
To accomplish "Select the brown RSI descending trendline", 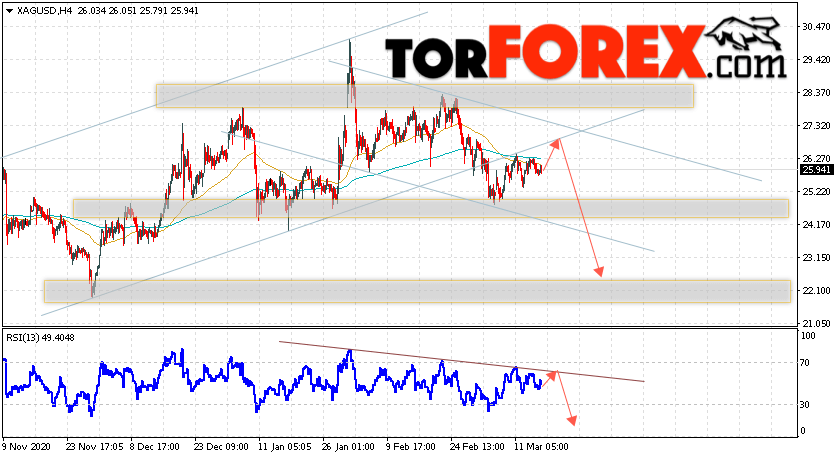I will [x=462, y=361].
